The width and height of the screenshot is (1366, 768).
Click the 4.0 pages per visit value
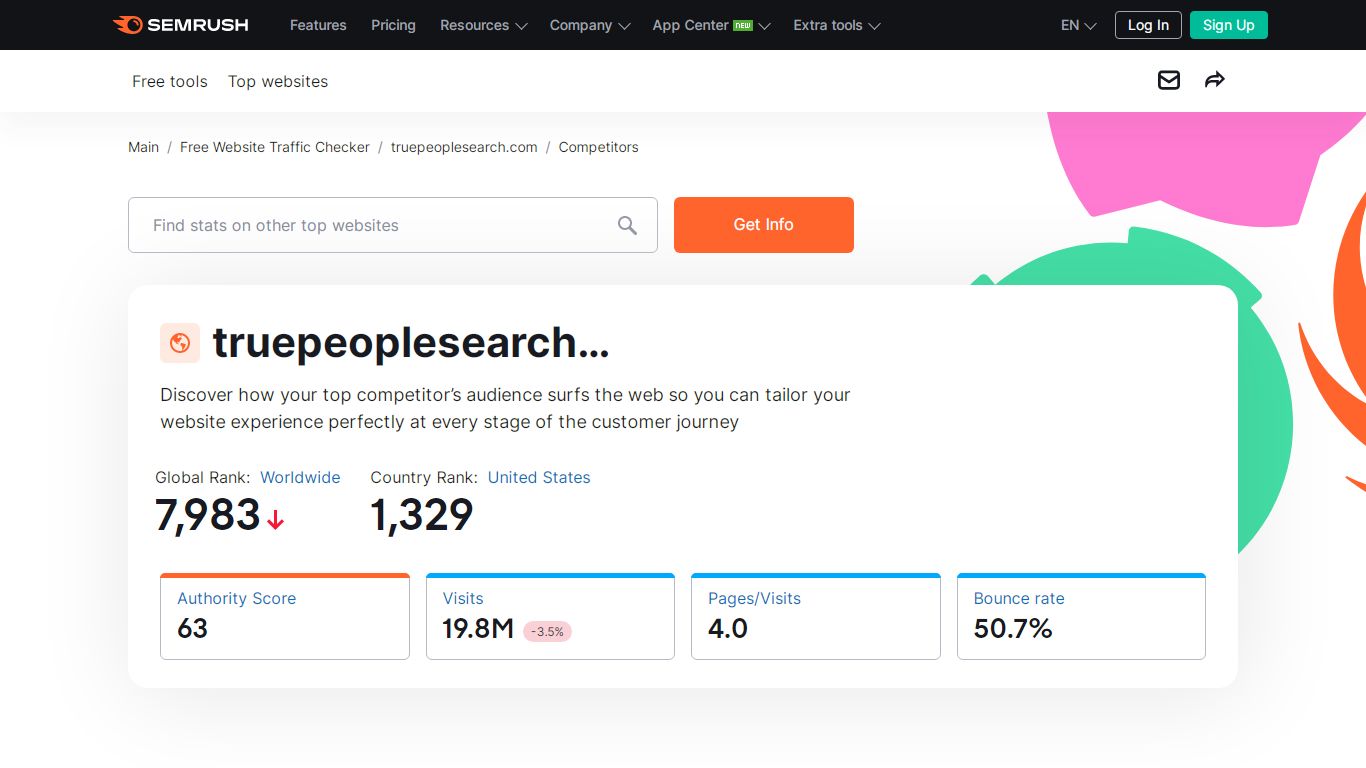(728, 629)
